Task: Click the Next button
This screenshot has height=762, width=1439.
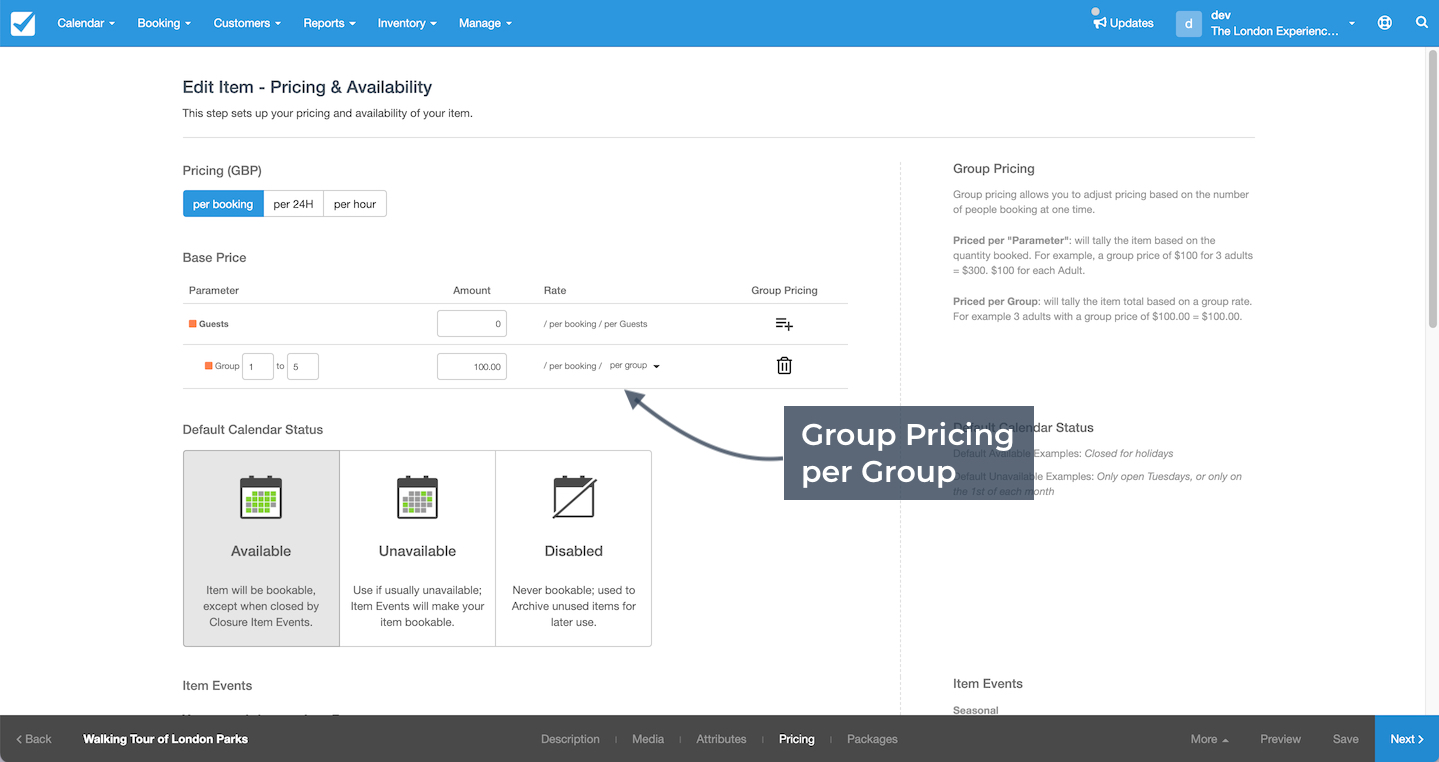Action: 1407,739
